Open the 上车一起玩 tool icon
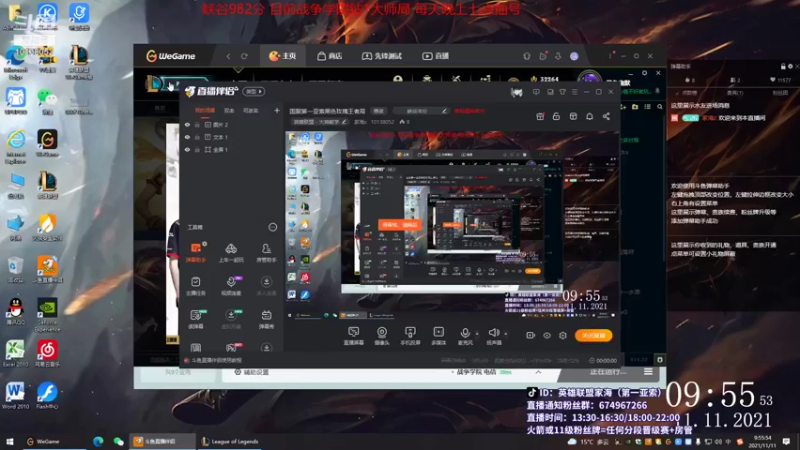 point(231,253)
